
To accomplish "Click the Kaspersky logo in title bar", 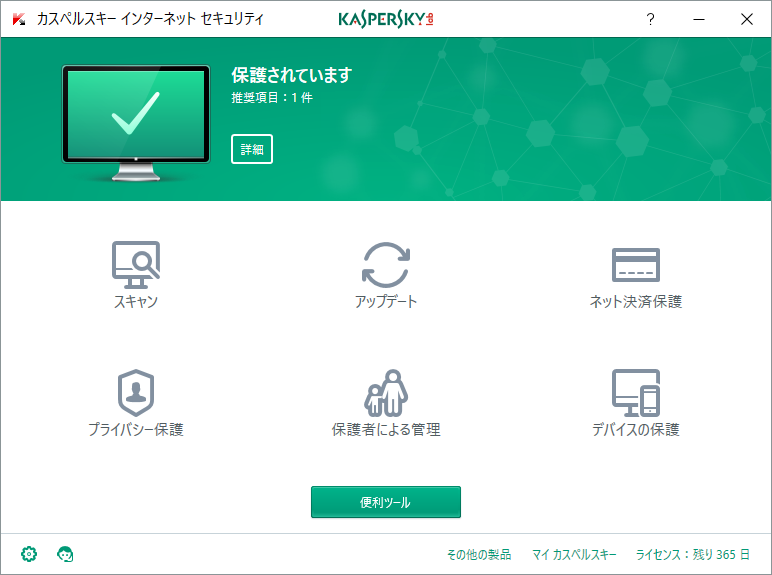I will [386, 19].
